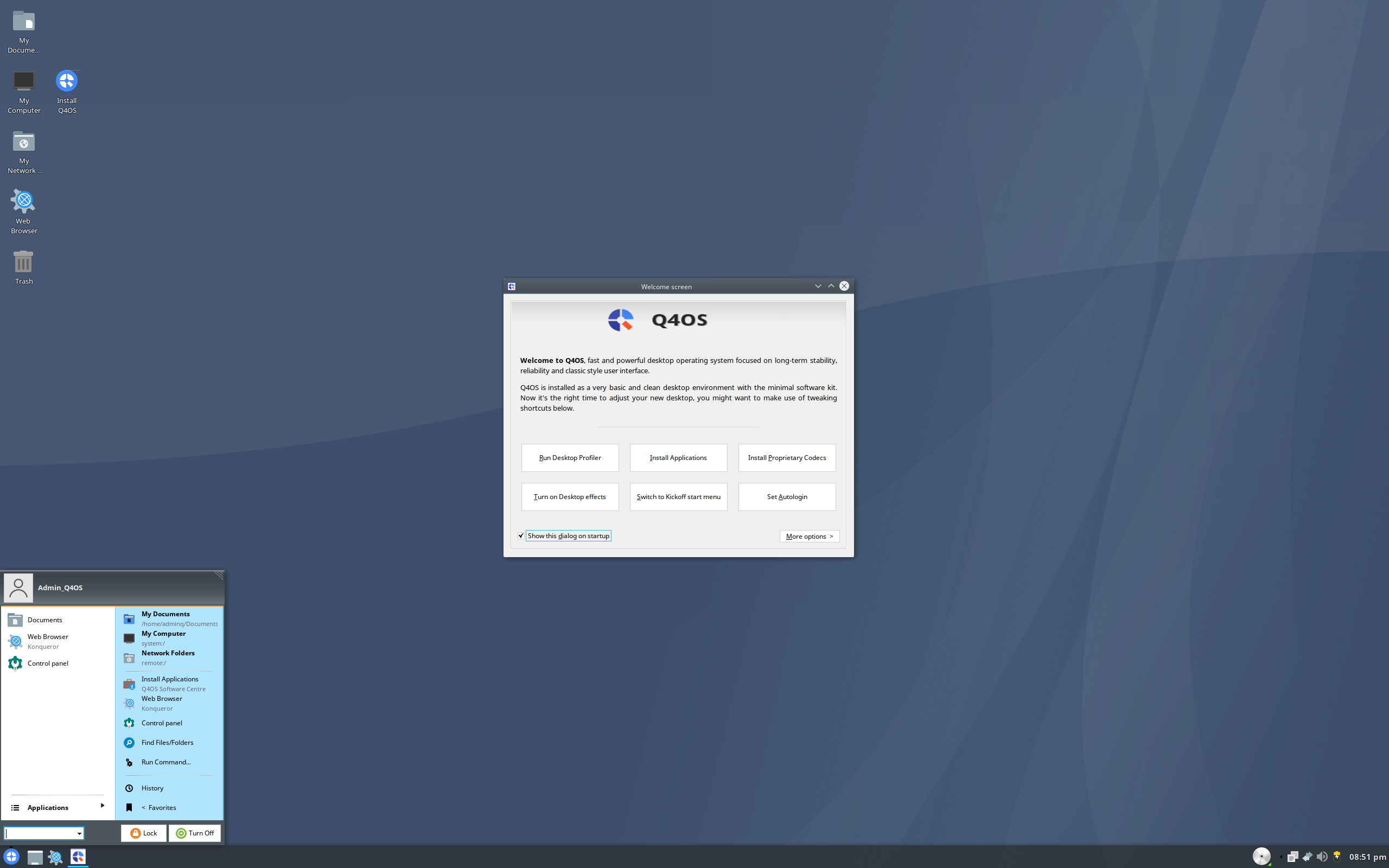1389x868 pixels.
Task: Click the Show Desktop taskbar icon
Action: (35, 857)
